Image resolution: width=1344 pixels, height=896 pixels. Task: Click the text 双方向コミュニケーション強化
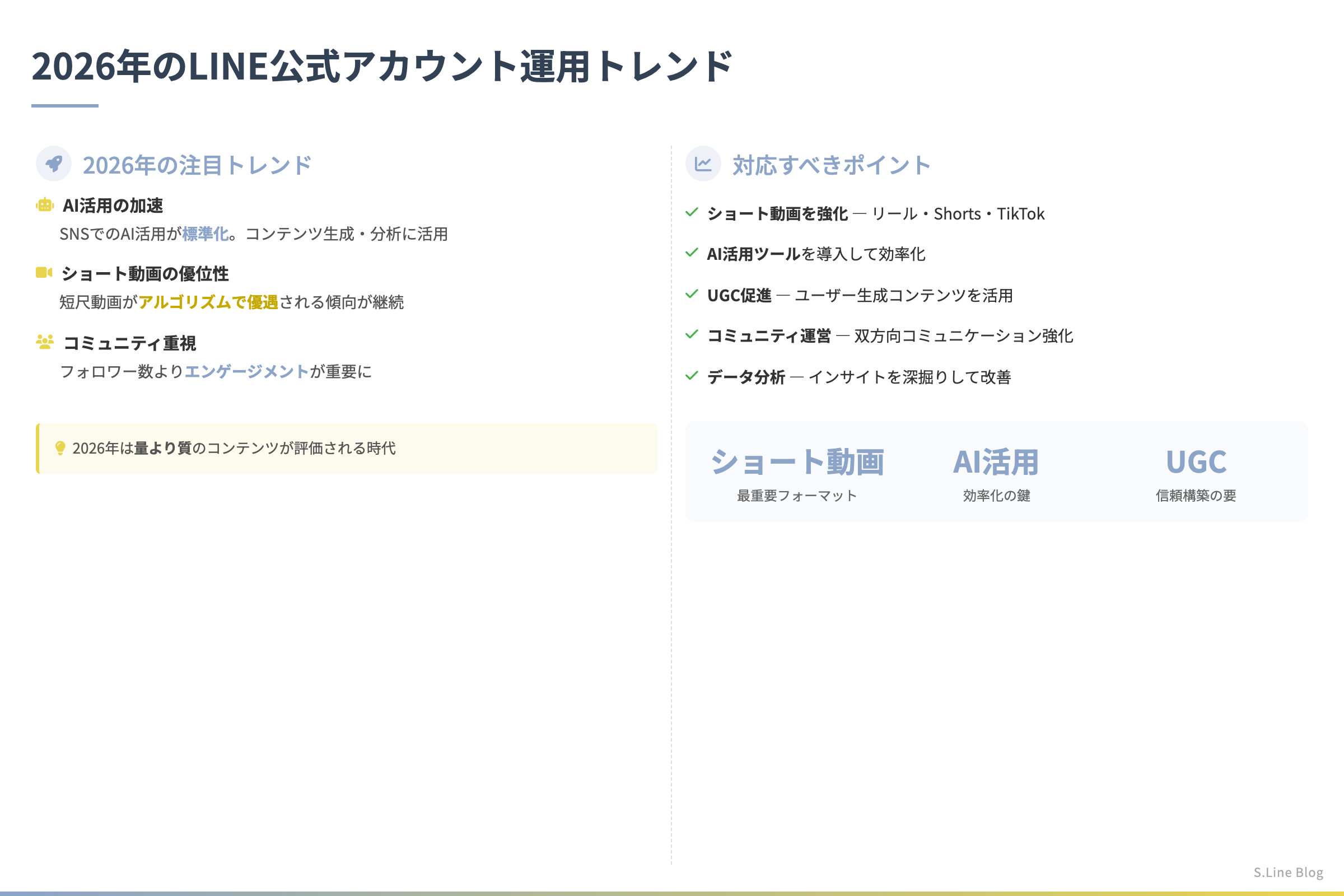coord(963,336)
